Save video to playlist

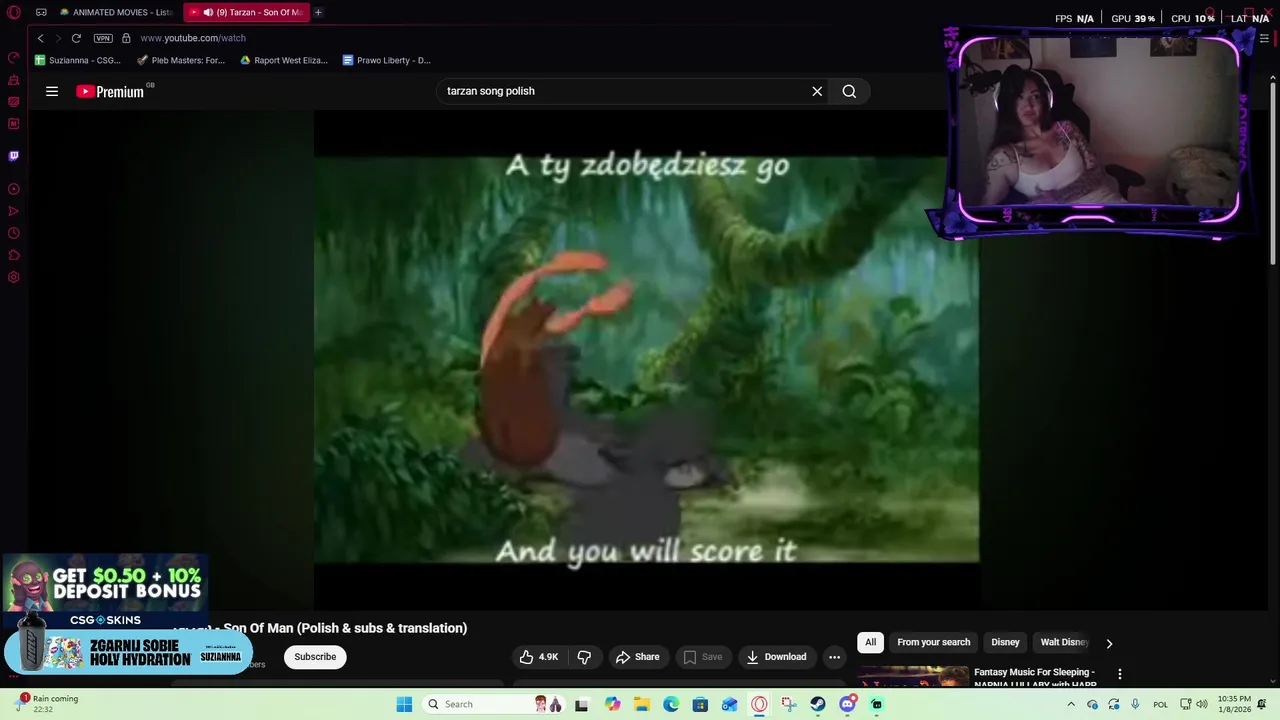pyautogui.click(x=703, y=657)
